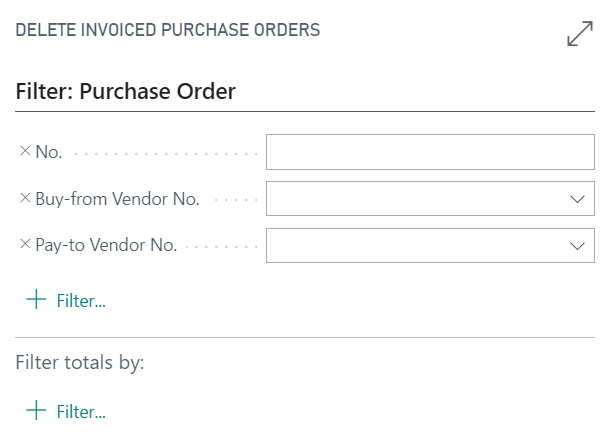The image size is (615, 443).
Task: Click the dotted leader beside the No. label
Action: tap(166, 154)
